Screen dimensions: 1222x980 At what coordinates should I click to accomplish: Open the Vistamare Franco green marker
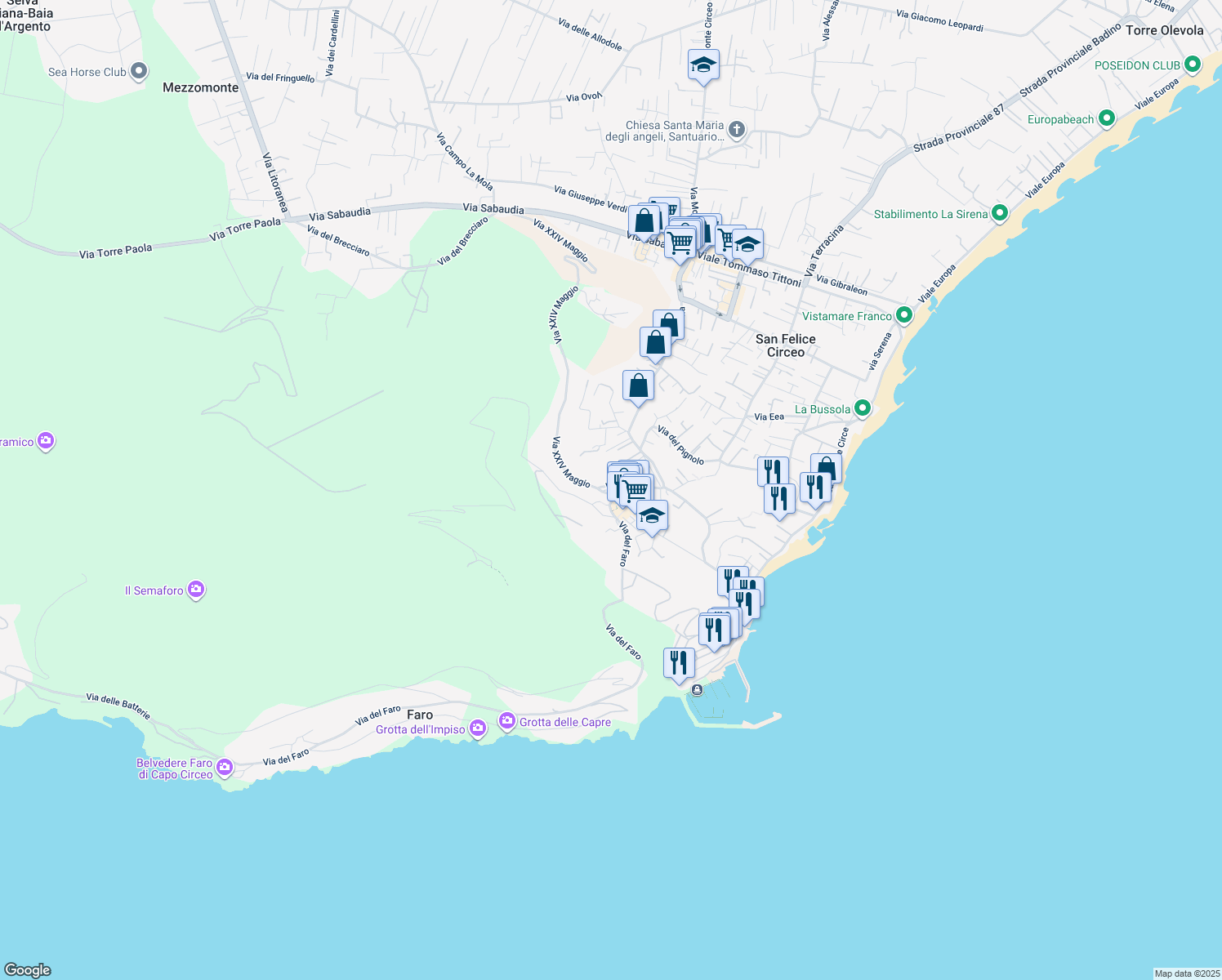point(903,314)
